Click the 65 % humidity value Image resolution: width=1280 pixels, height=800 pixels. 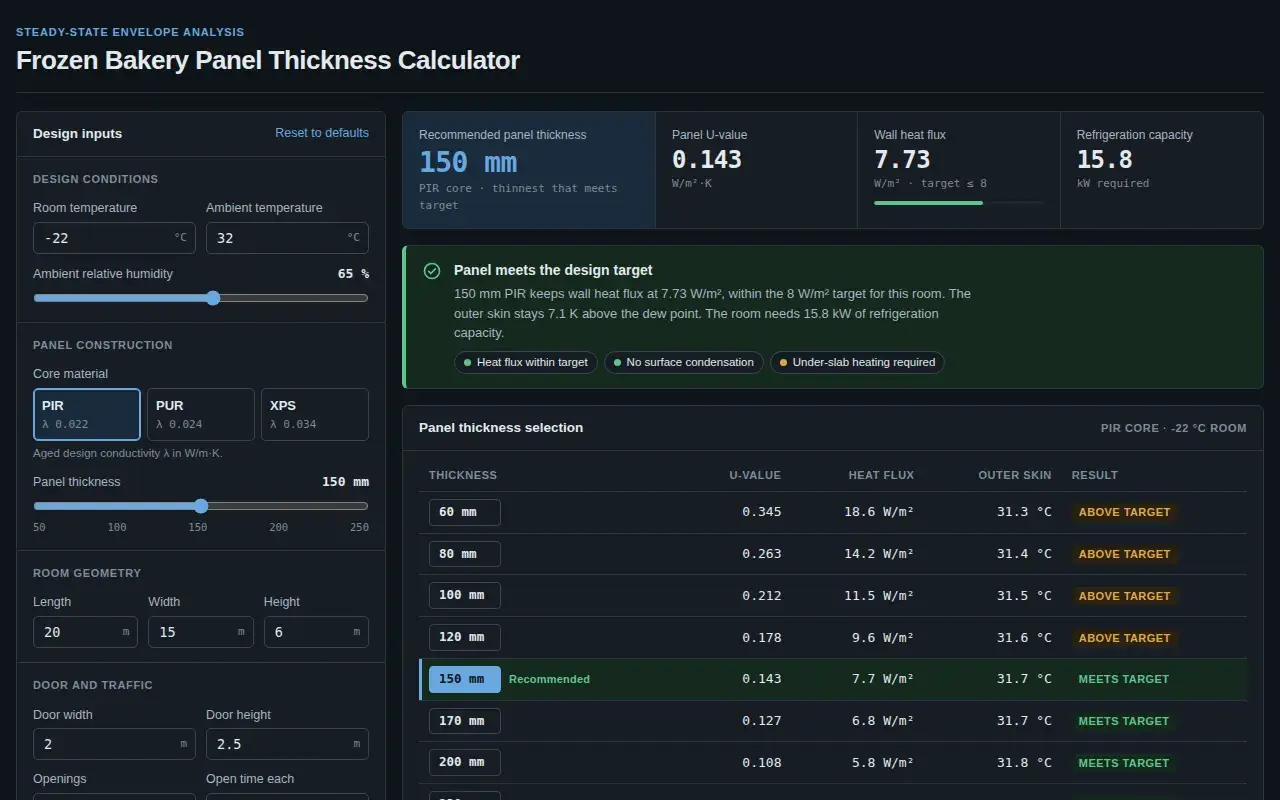[x=353, y=274]
